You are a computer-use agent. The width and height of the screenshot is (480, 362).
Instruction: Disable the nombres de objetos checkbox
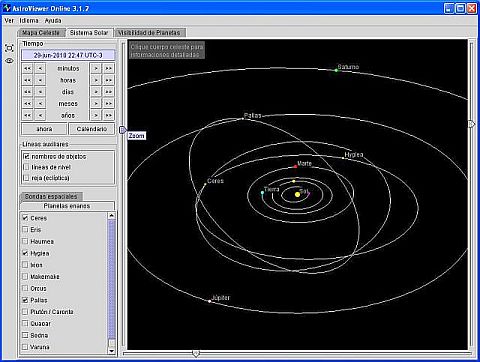pyautogui.click(x=26, y=156)
